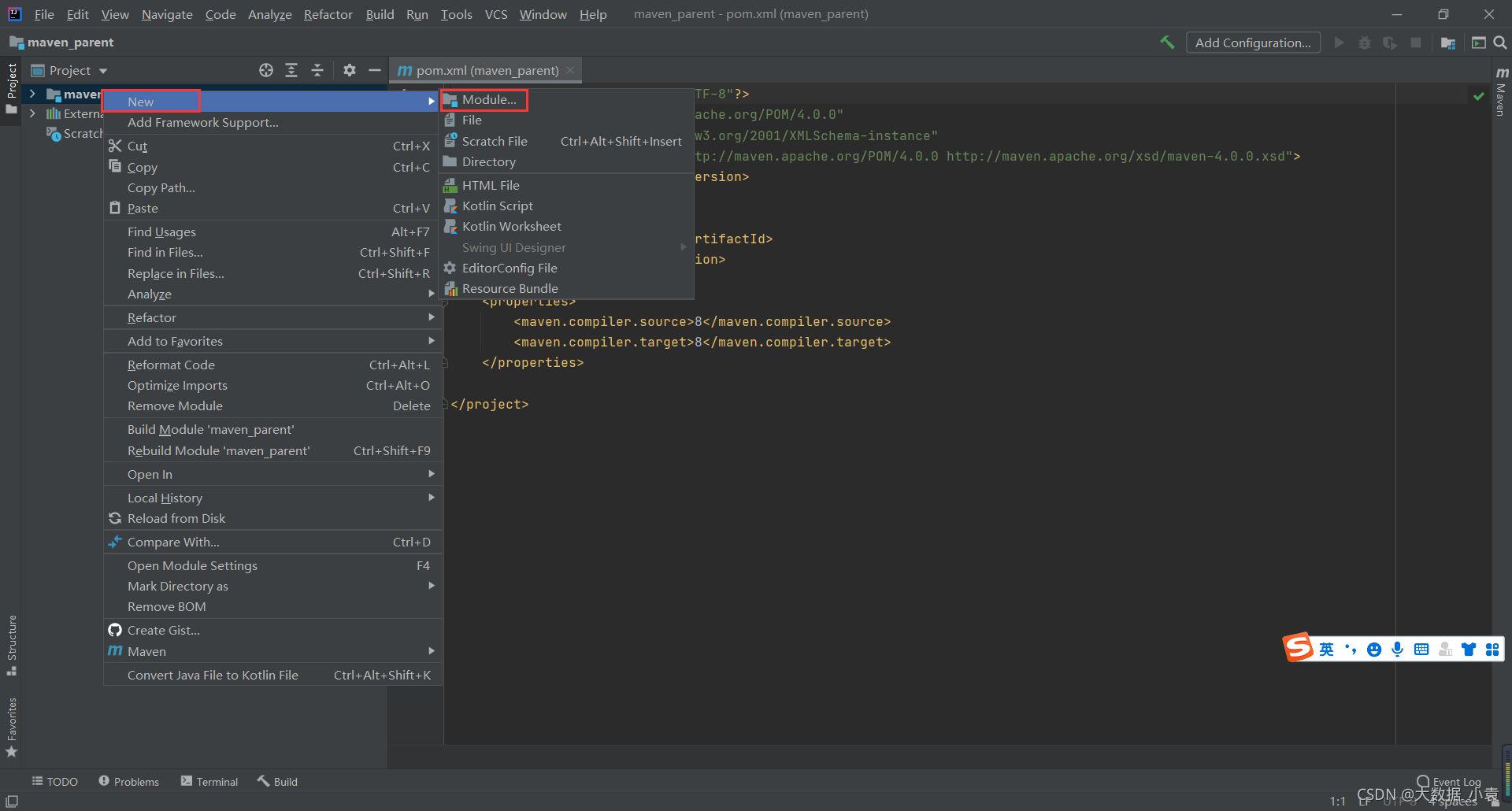Click the Sogou microphone voice input icon
Viewport: 1512px width, 811px height.
pyautogui.click(x=1397, y=649)
